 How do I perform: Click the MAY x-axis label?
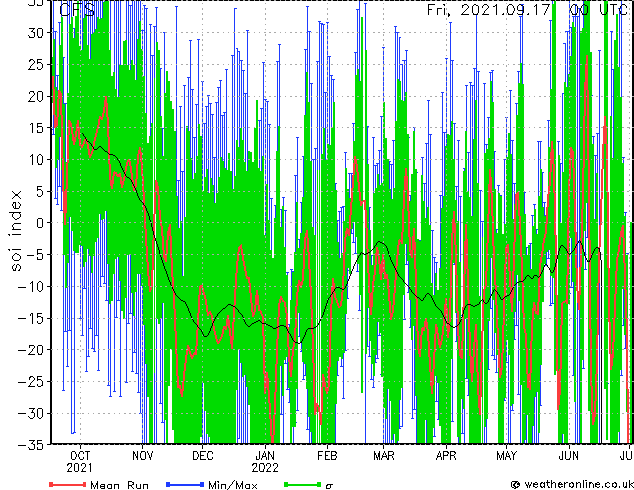506,456
